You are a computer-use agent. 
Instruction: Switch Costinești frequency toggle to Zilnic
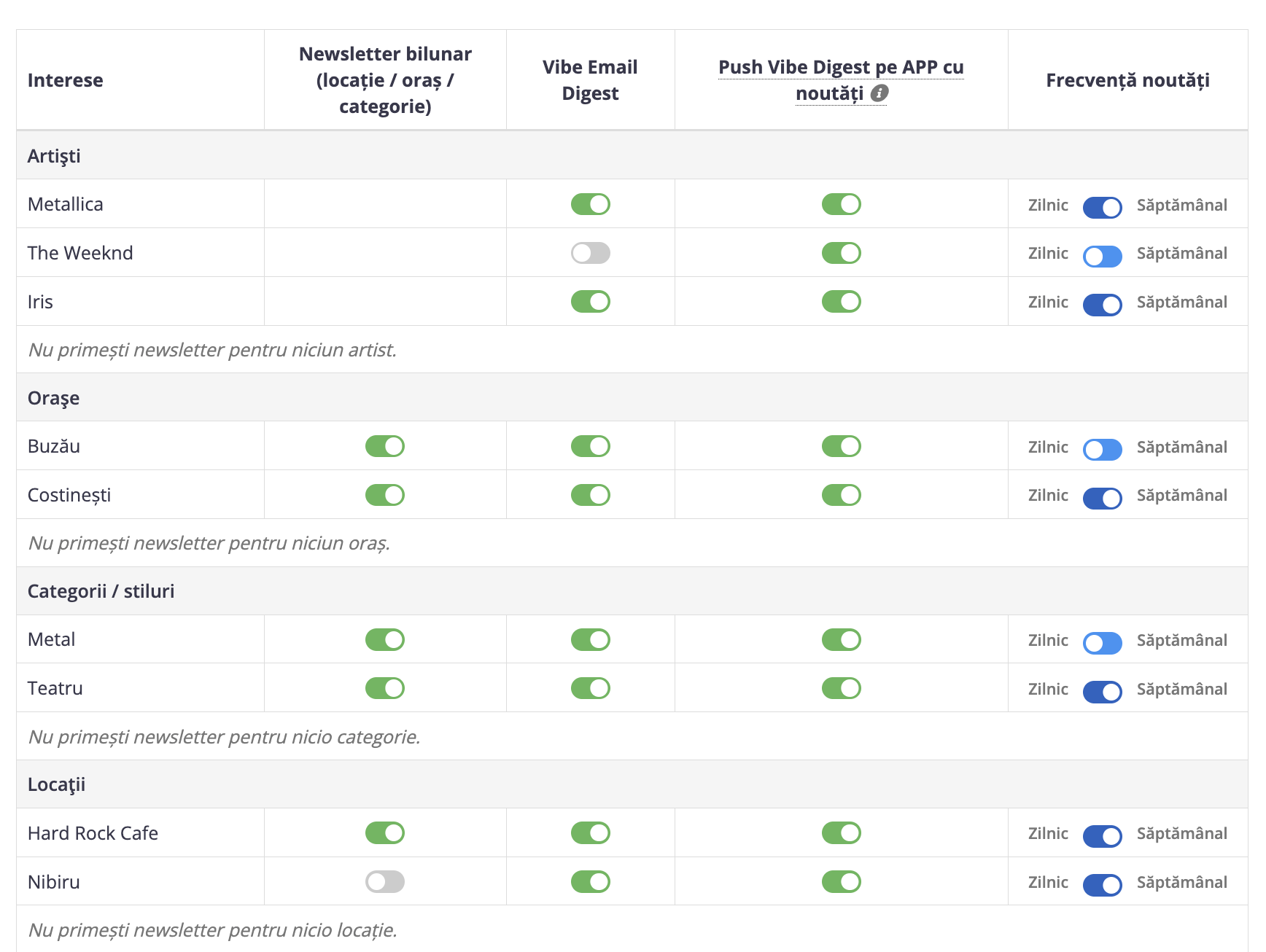click(x=1102, y=498)
